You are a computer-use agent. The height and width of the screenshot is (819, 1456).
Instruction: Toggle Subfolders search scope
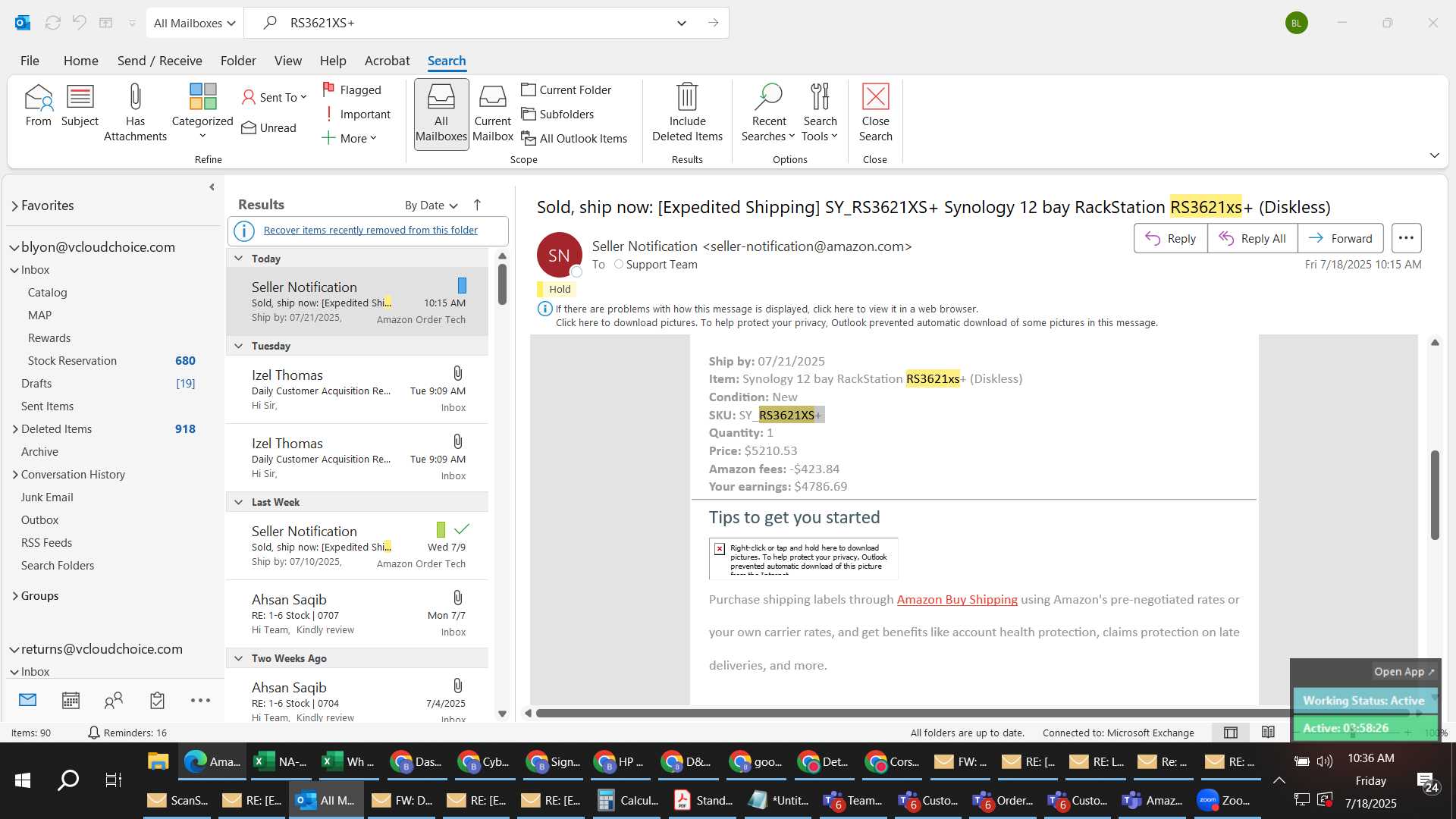point(557,114)
